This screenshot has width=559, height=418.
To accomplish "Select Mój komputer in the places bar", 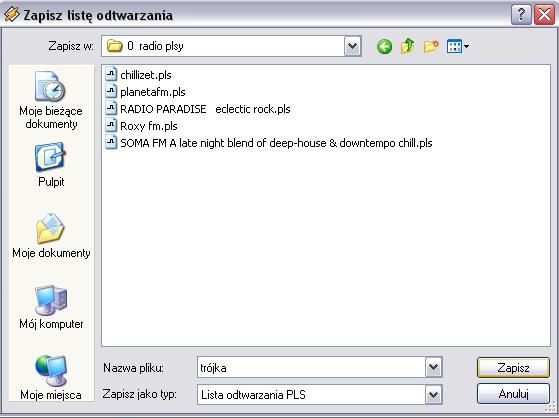I will click(x=51, y=307).
